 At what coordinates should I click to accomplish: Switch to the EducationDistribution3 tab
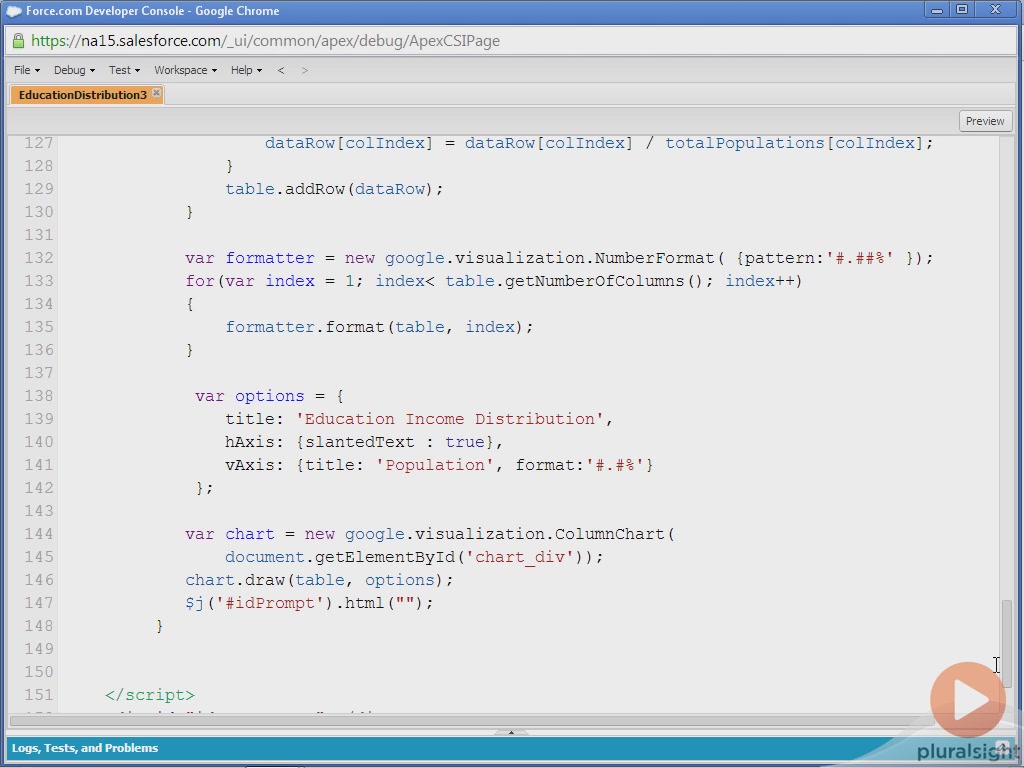pos(82,95)
